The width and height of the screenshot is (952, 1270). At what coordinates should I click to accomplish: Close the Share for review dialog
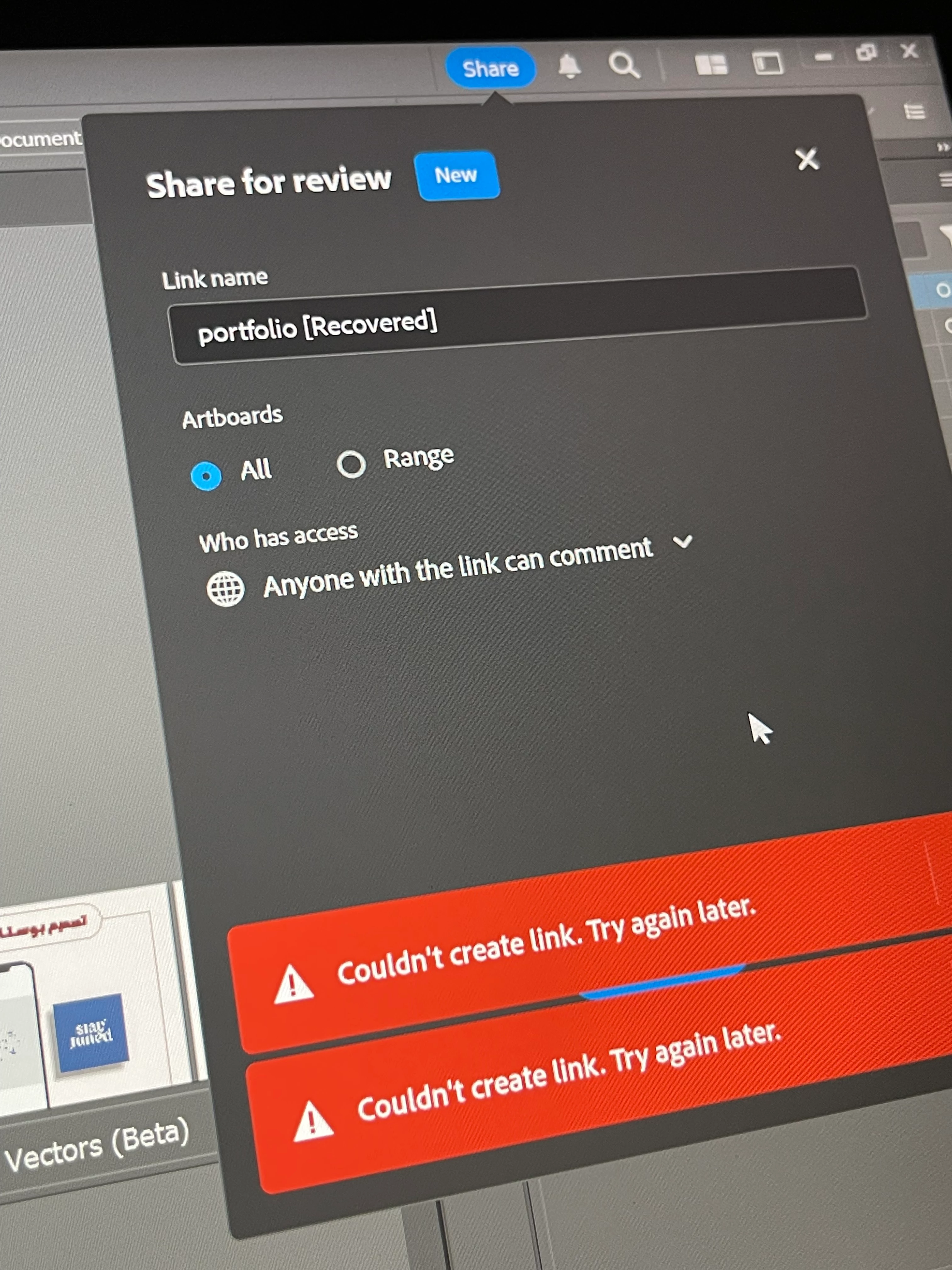coord(807,159)
